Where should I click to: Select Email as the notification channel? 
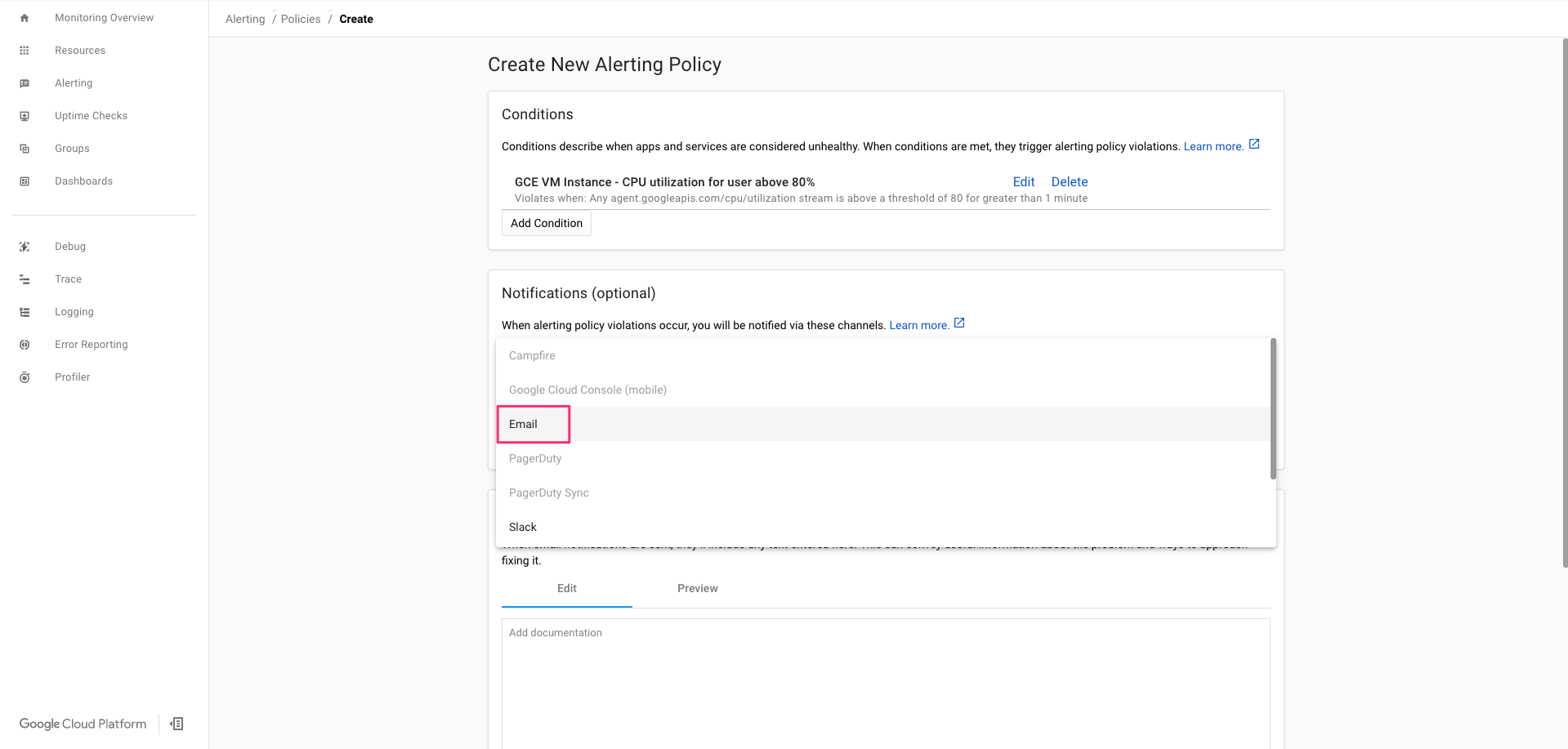pos(523,424)
